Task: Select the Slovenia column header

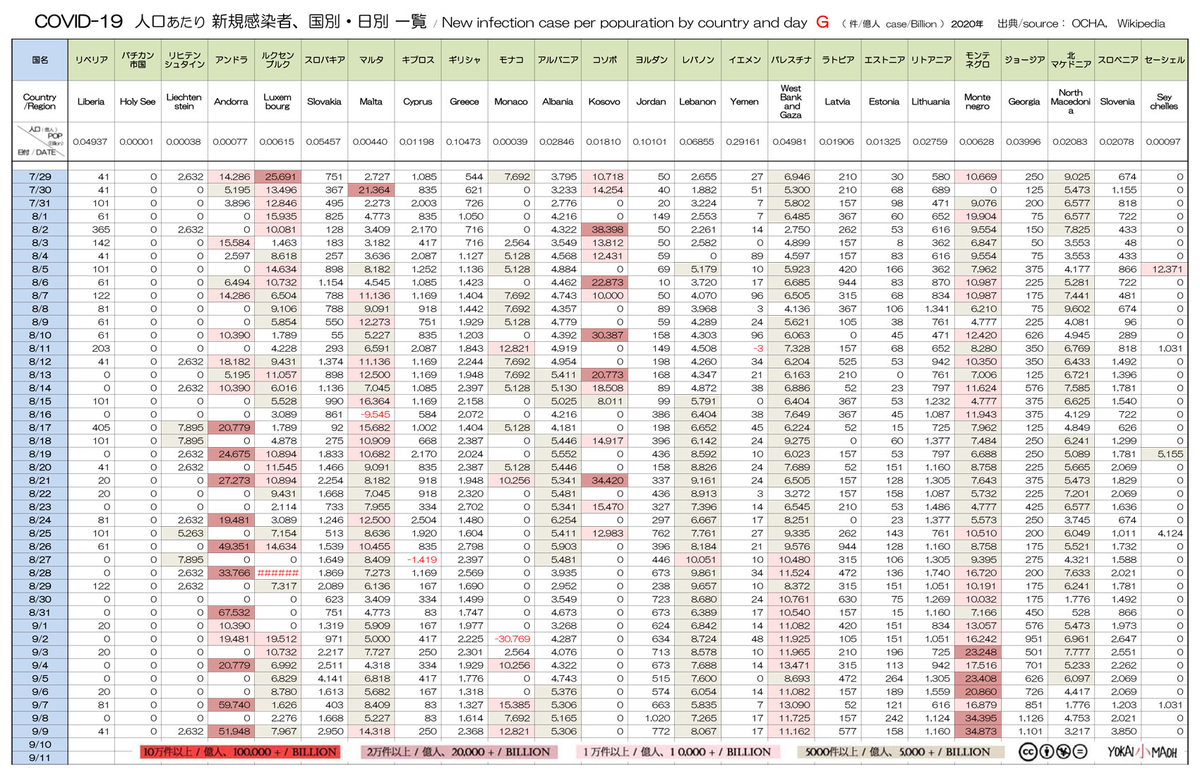Action: click(1117, 100)
